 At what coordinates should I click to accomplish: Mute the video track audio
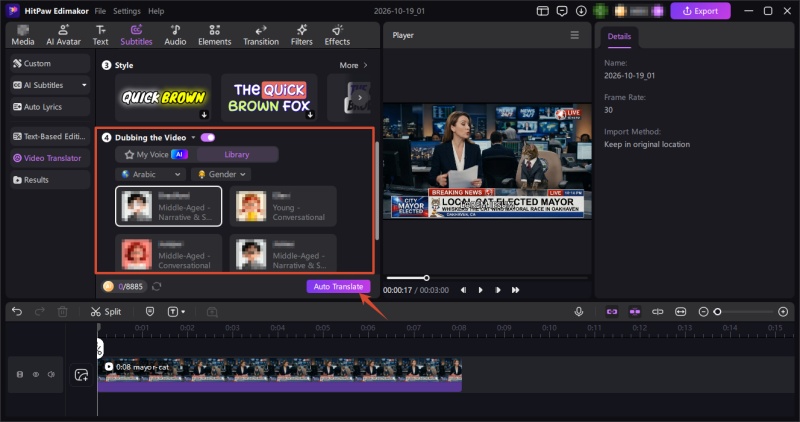pos(51,375)
